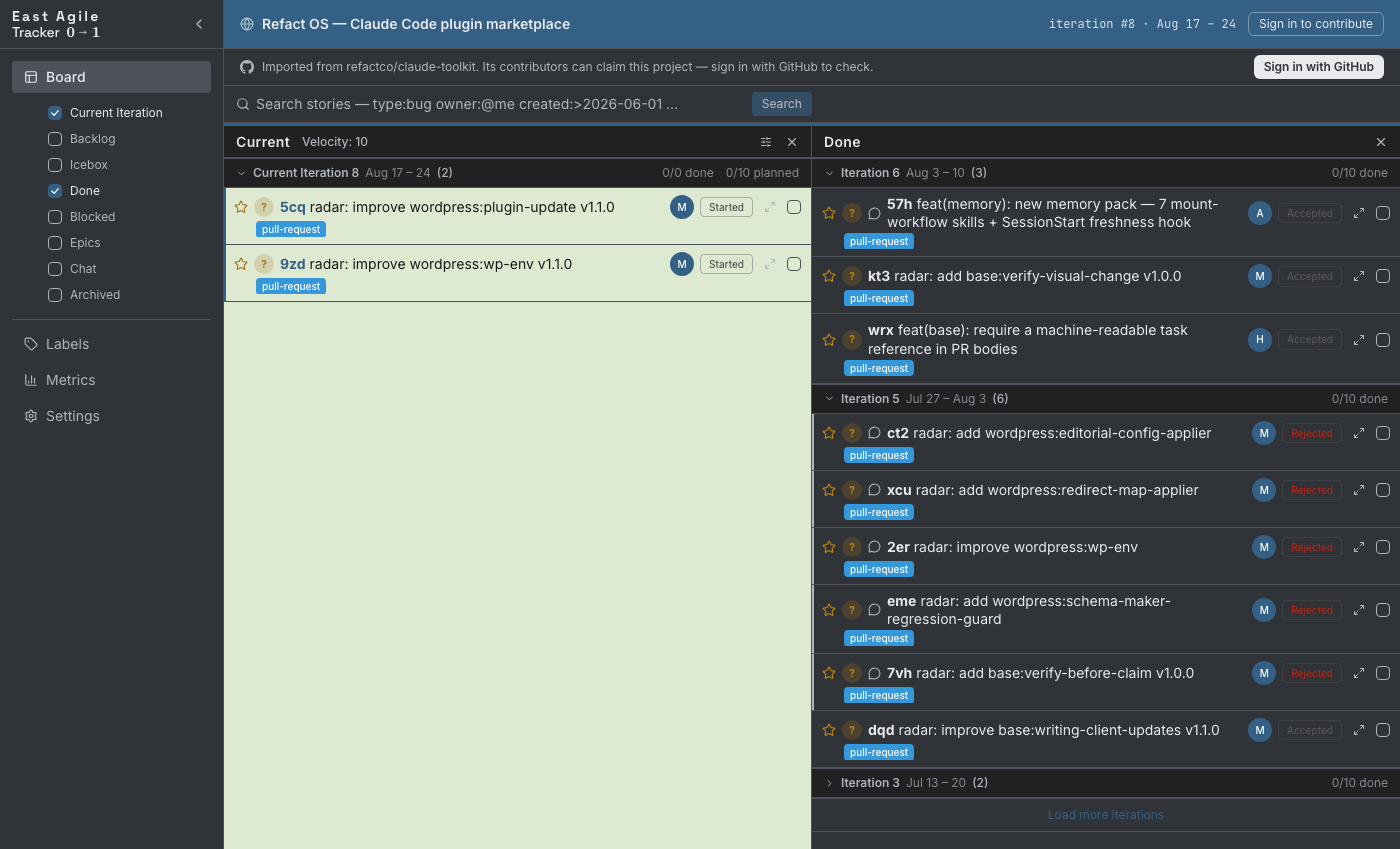The height and width of the screenshot is (849, 1400).
Task: Uncheck the Done panel checkbox
Action: coord(55,191)
